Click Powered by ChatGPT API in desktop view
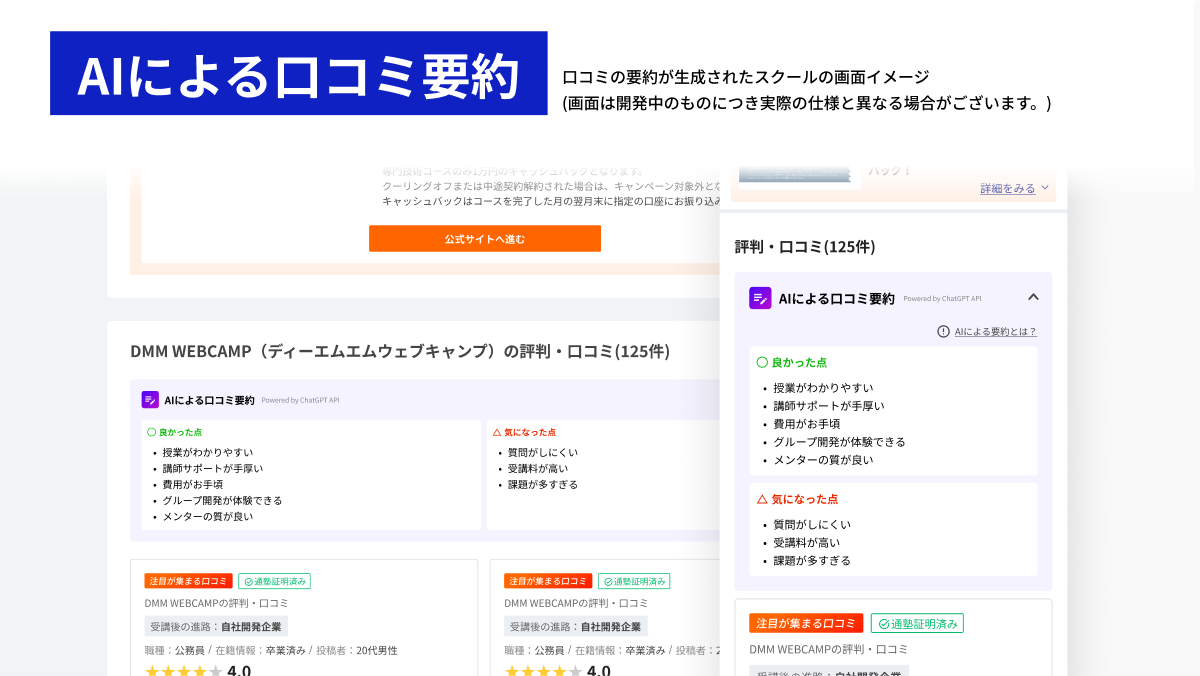 pyautogui.click(x=300, y=400)
